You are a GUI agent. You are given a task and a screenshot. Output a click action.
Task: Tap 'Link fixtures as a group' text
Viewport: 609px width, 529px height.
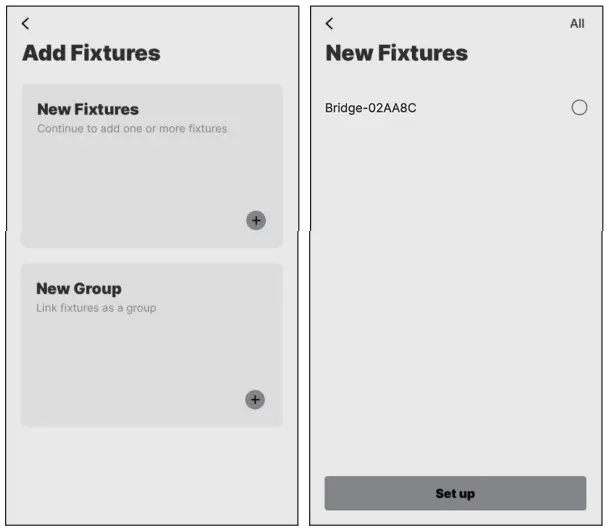(x=96, y=308)
